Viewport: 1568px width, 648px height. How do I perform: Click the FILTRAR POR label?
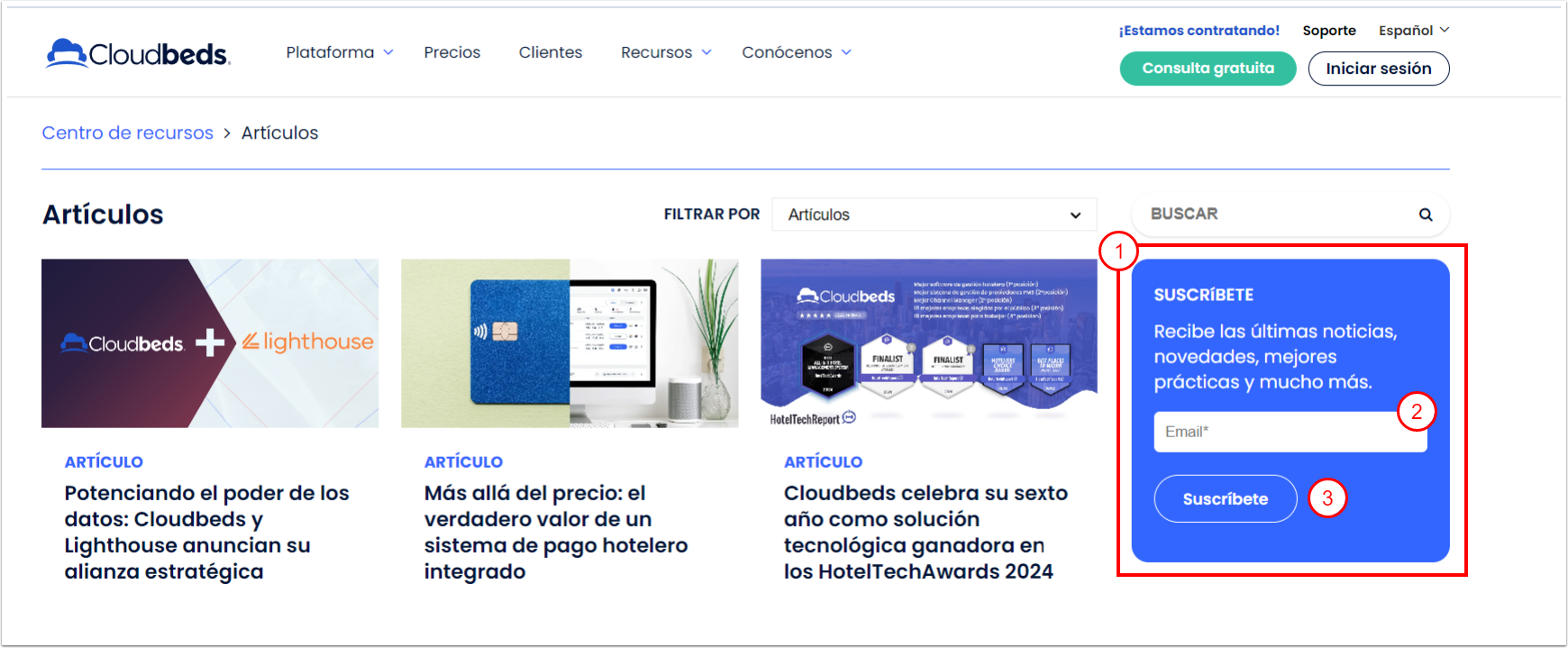[712, 214]
